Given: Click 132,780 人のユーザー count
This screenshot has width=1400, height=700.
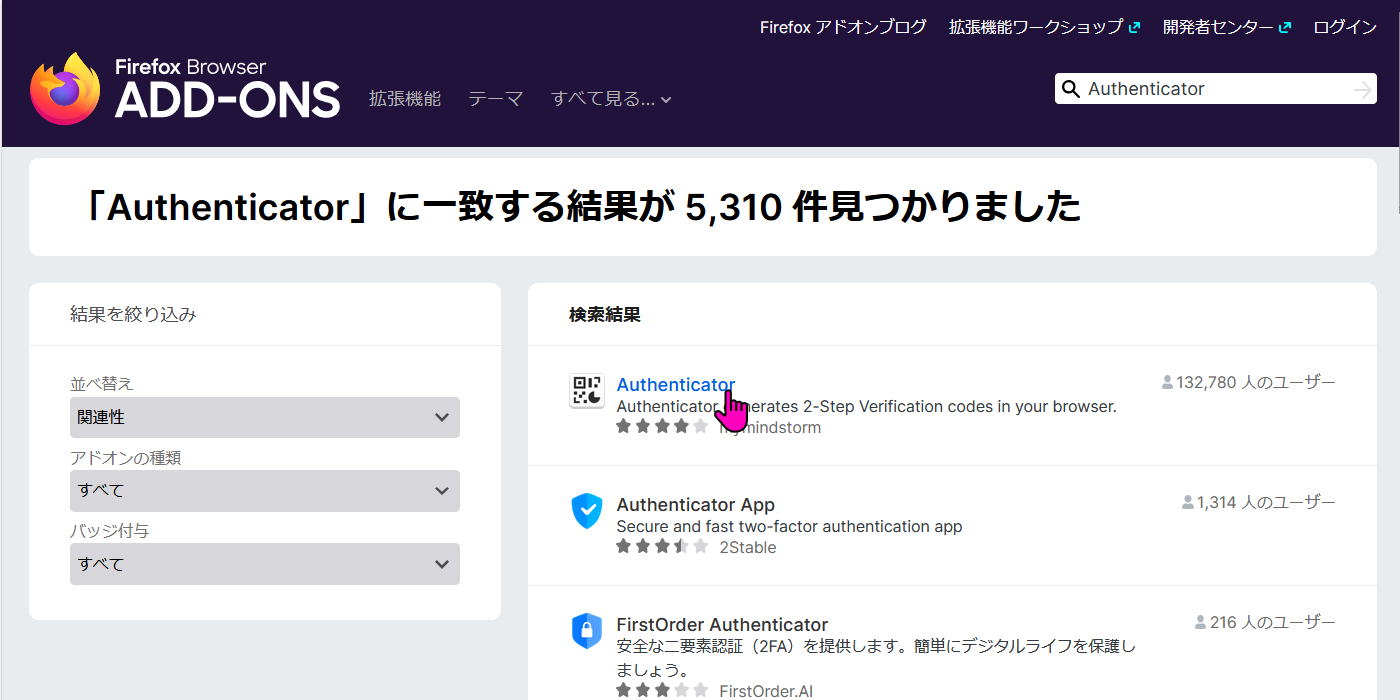Looking at the screenshot, I should pyautogui.click(x=1256, y=382).
